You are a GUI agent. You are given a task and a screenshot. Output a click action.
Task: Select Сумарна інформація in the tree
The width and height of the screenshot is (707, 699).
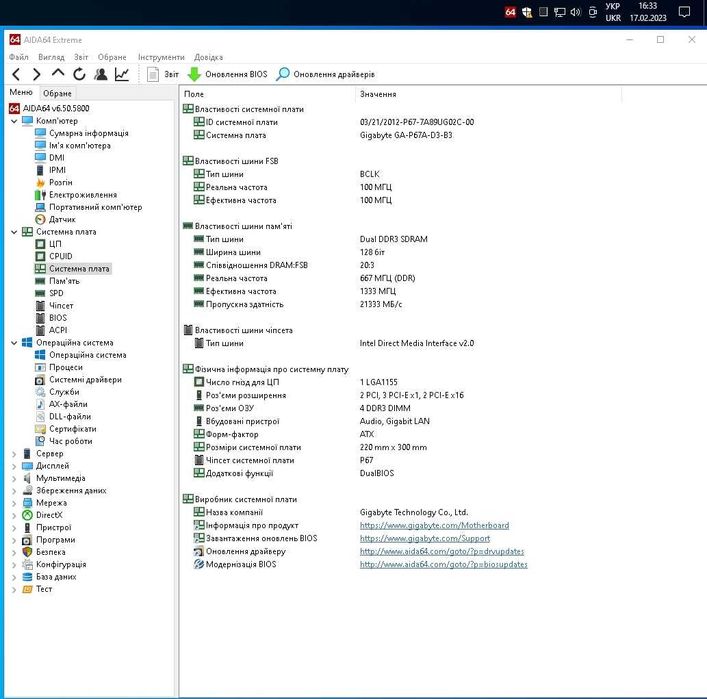click(89, 133)
